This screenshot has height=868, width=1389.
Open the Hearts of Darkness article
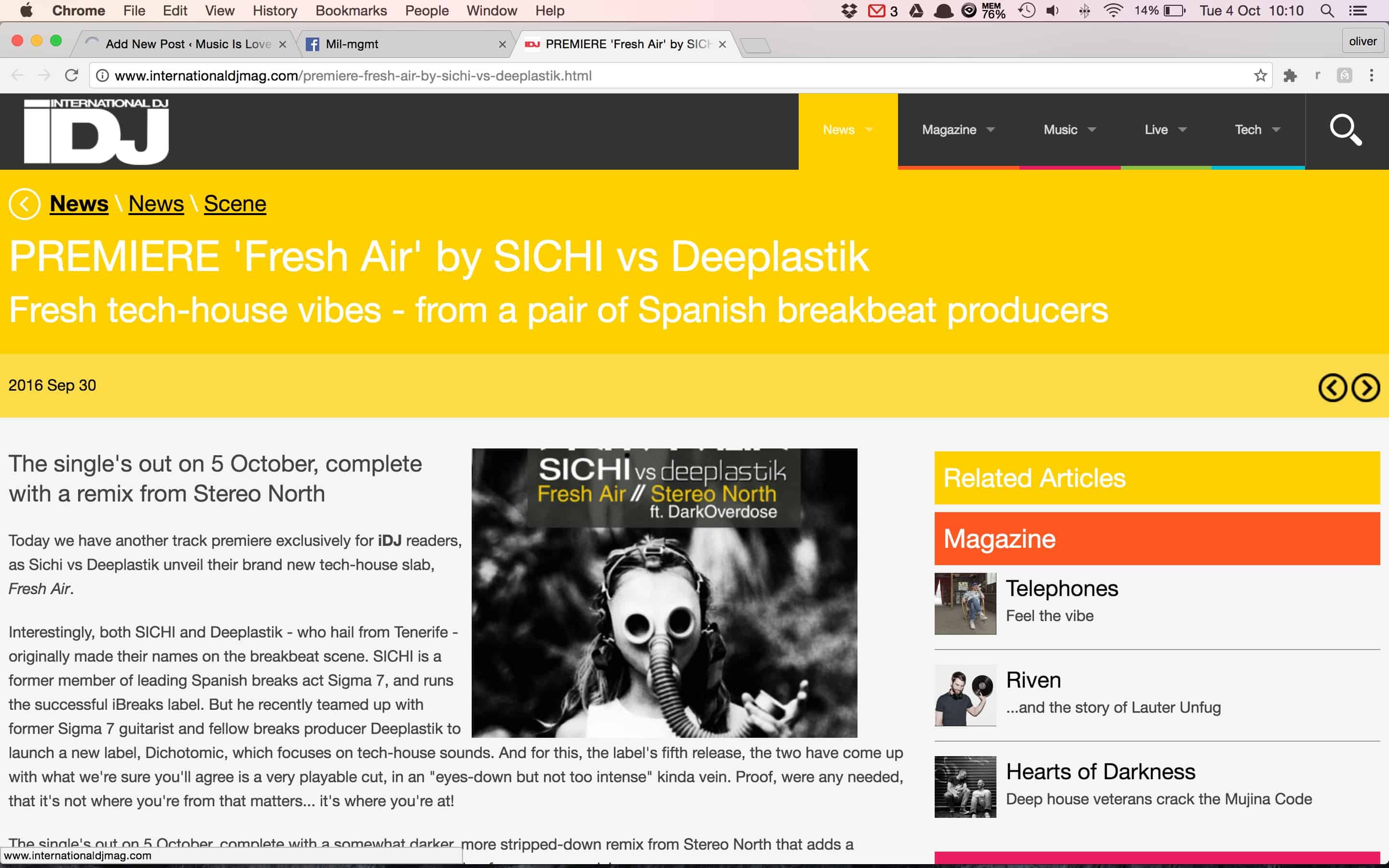pos(1100,772)
